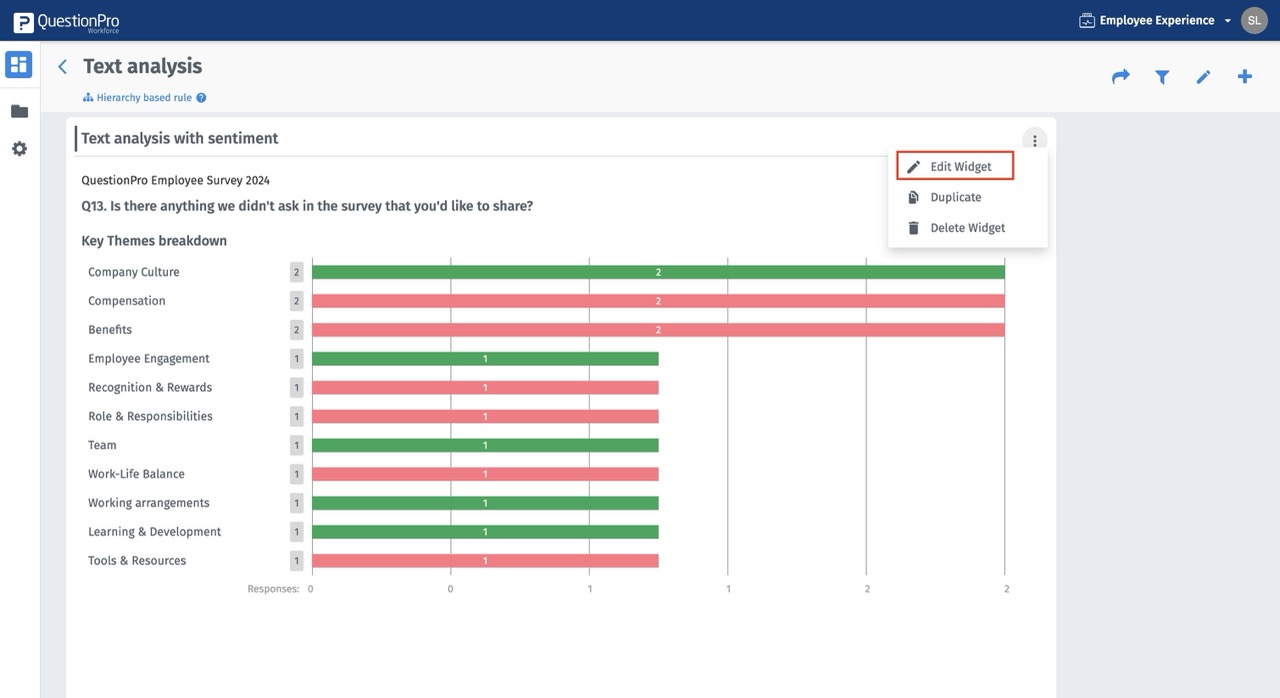Click the back arrow beside Text analysis
This screenshot has width=1280, height=698.
click(62, 66)
